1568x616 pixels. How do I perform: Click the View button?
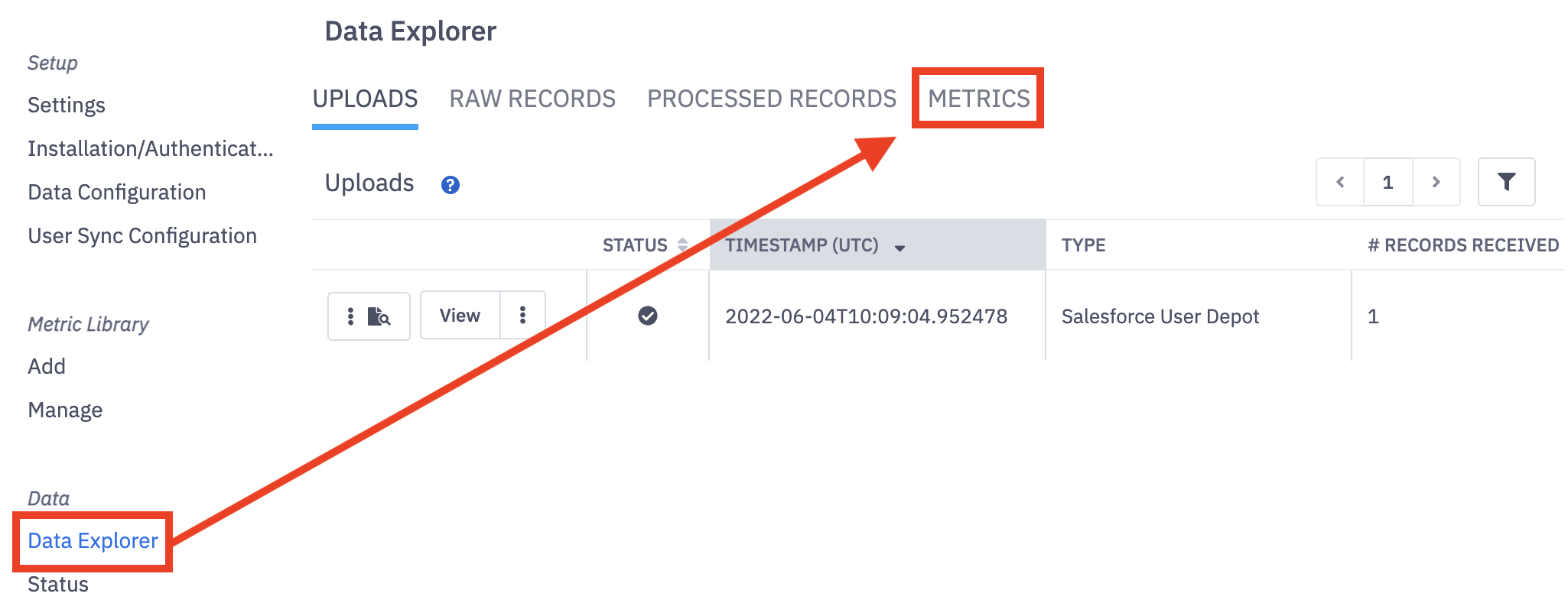(460, 315)
